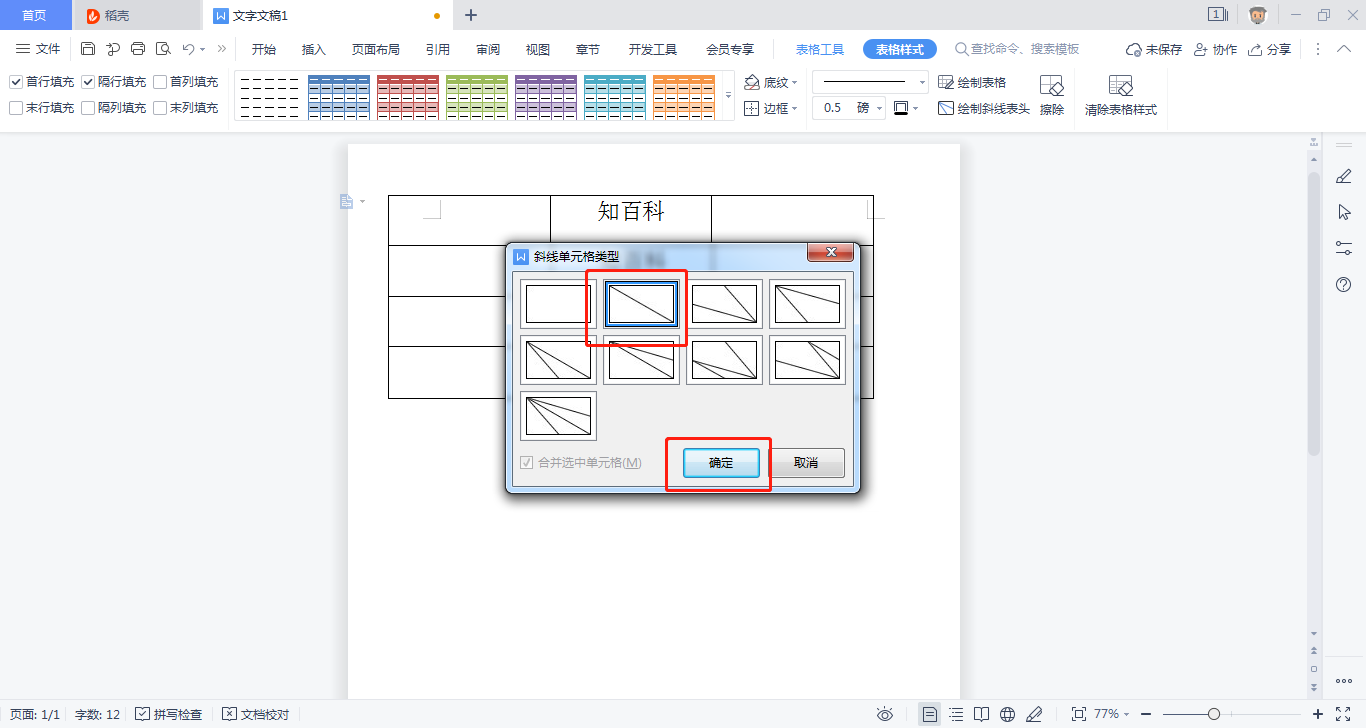Toggle 合并选中单元格 checkbox in dialog
Viewport: 1366px width, 728px height.
point(527,463)
